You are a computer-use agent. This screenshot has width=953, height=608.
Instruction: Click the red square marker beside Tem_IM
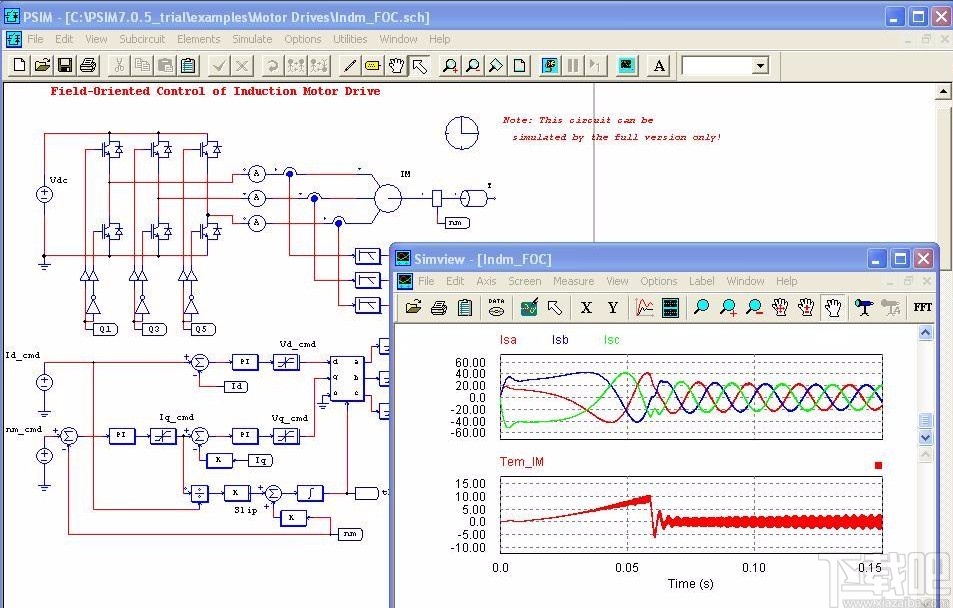[x=878, y=465]
